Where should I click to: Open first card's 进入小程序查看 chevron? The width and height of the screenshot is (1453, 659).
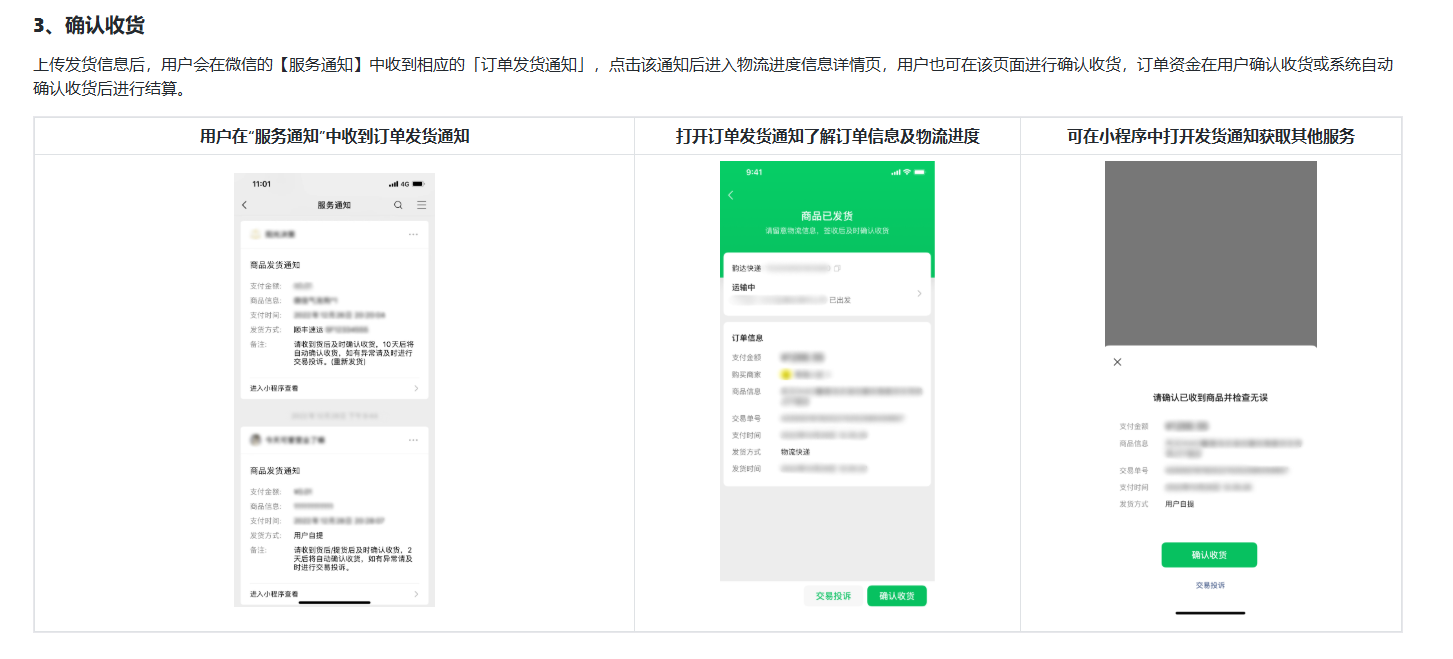416,388
